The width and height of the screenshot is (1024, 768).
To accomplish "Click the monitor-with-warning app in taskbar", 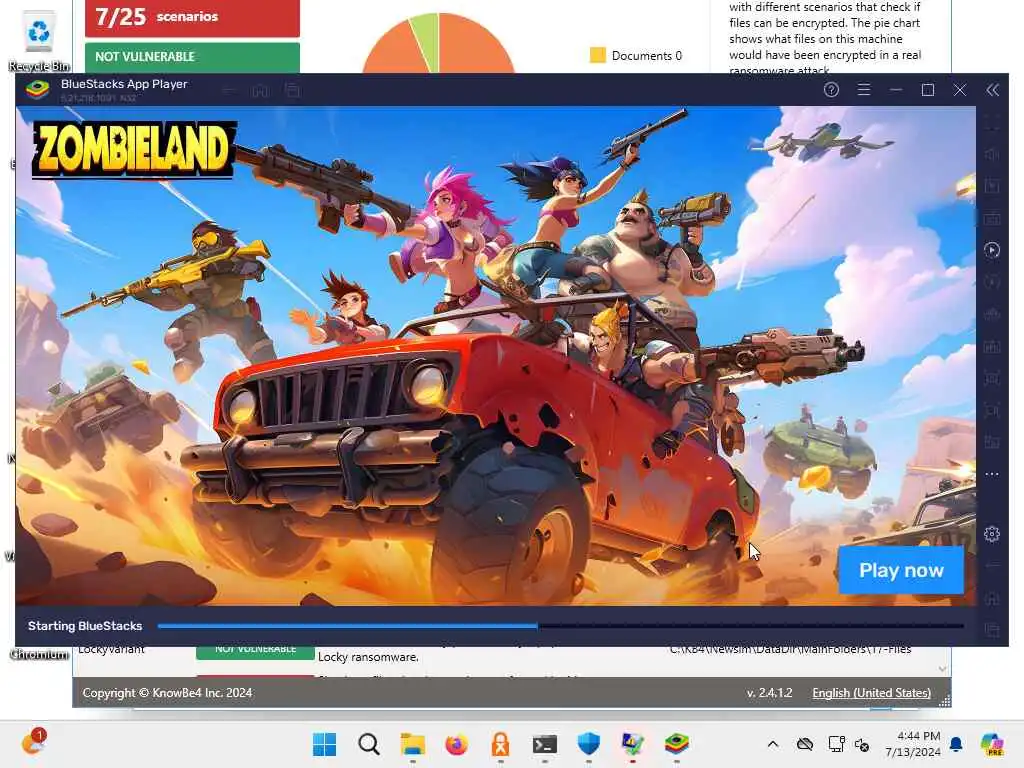I will 632,744.
